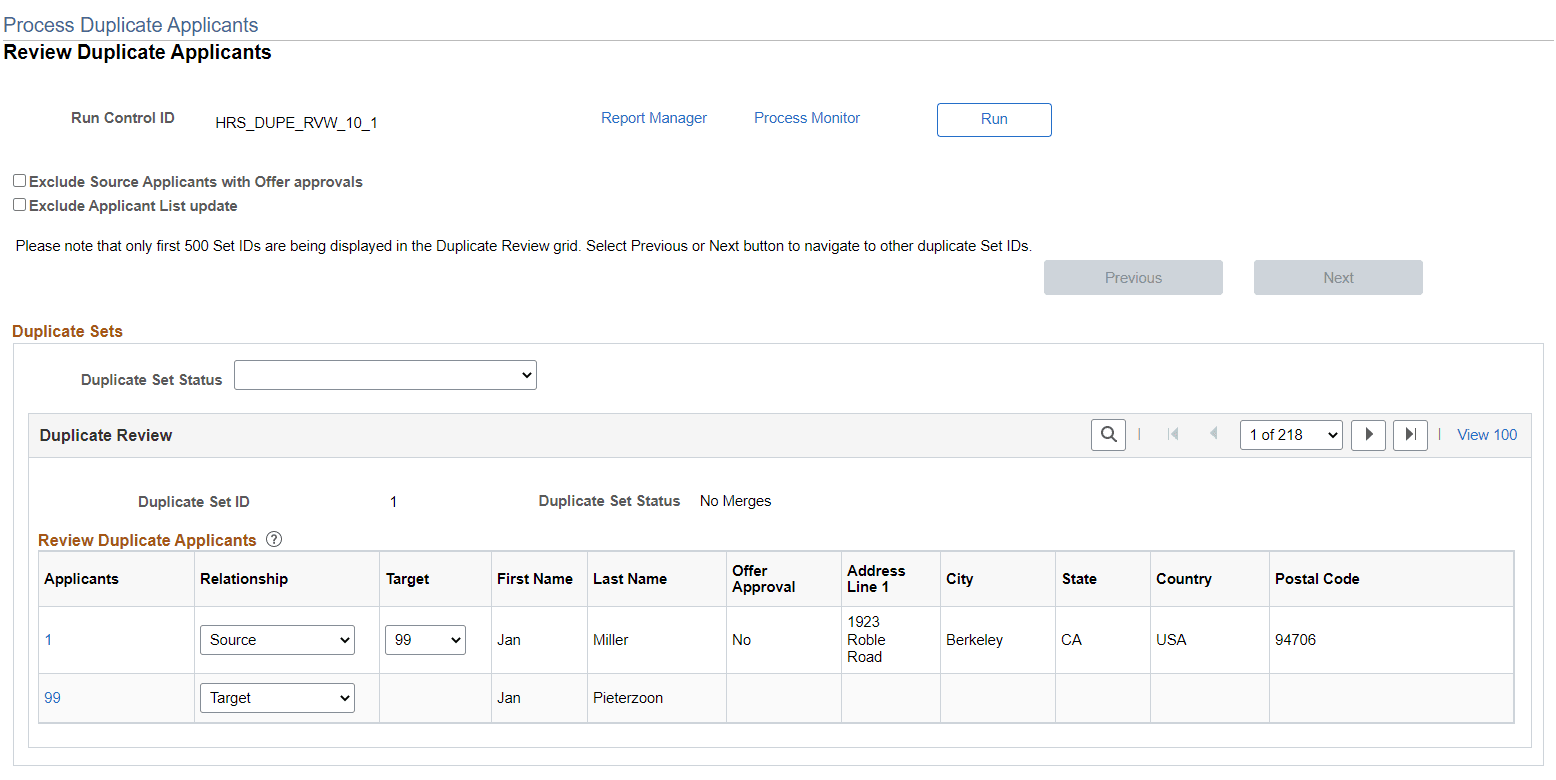Open Report Manager
The height and width of the screenshot is (780, 1556).
(654, 117)
